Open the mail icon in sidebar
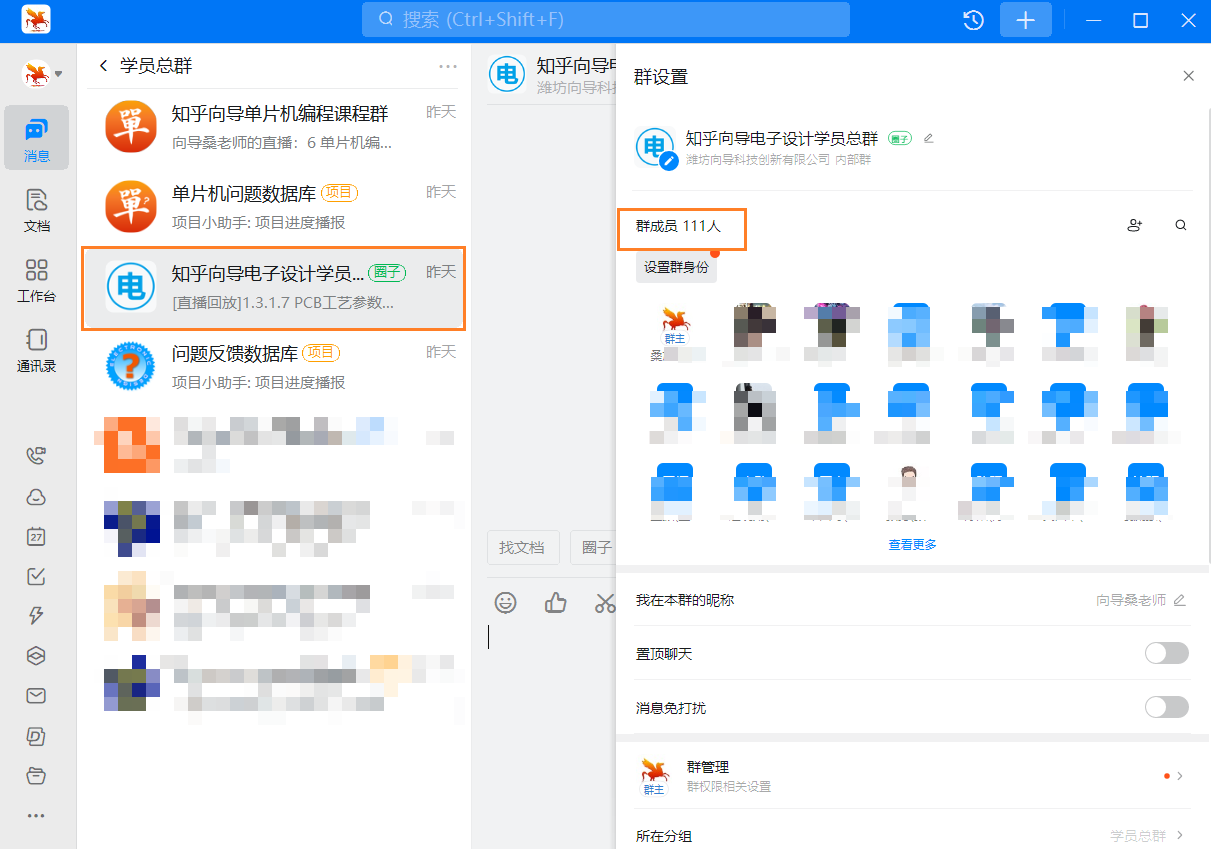Image resolution: width=1211 pixels, height=849 pixels. (36, 696)
